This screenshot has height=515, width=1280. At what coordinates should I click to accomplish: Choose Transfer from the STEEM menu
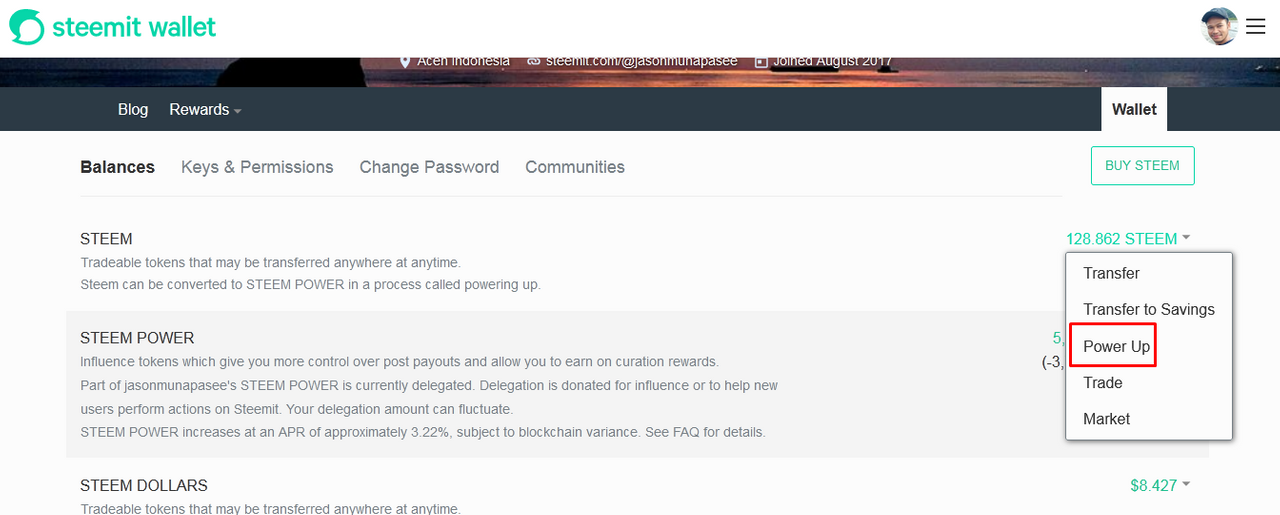(1111, 273)
